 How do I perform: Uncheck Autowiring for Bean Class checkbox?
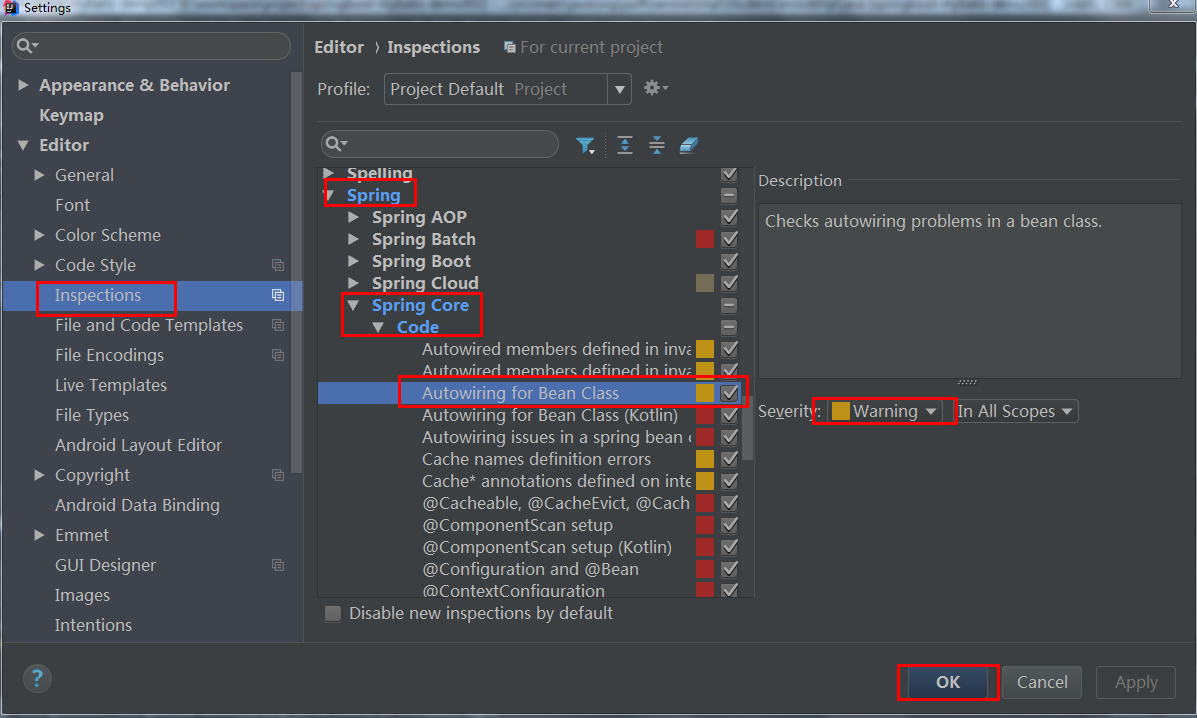[729, 393]
